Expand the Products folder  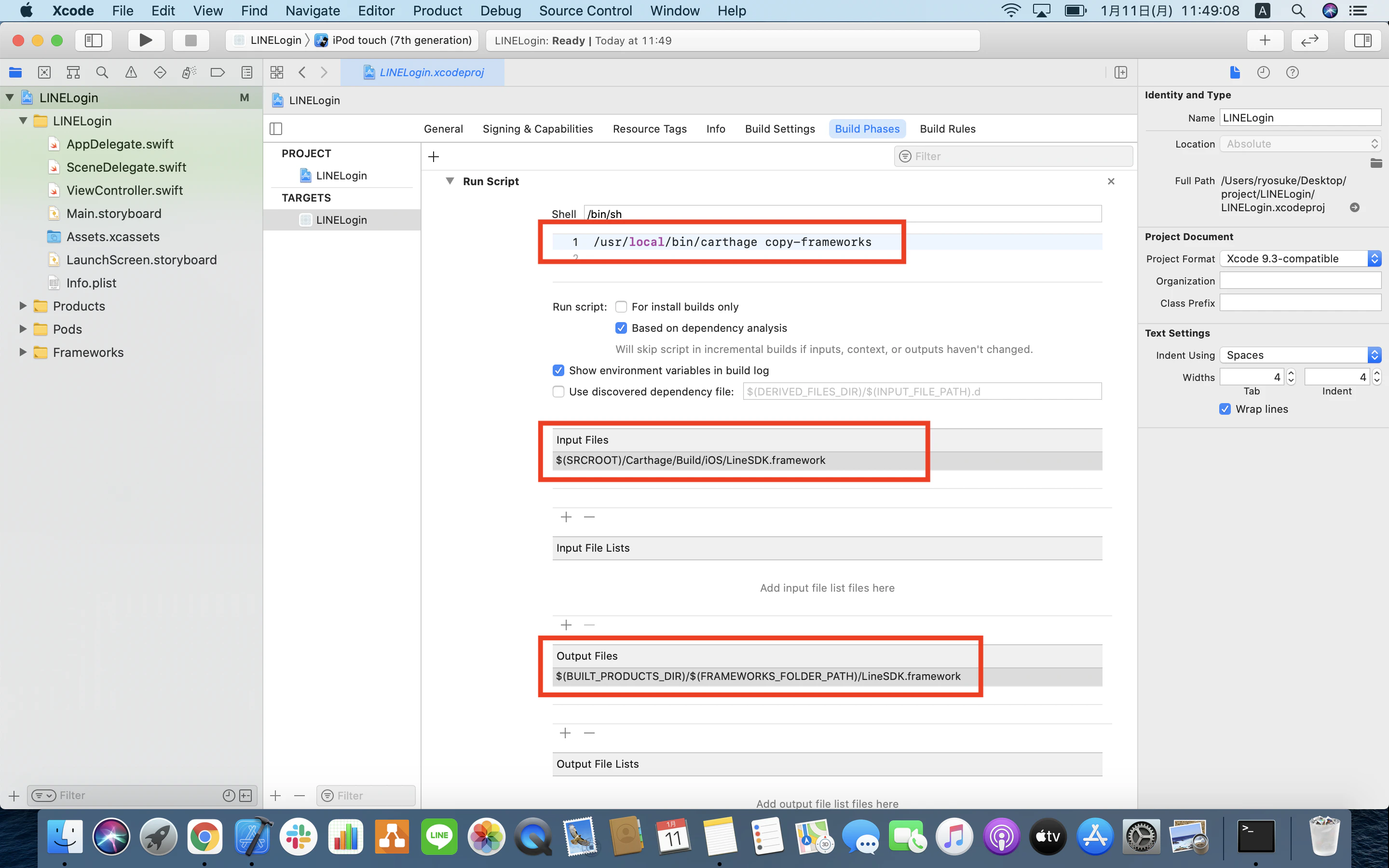[x=23, y=306]
